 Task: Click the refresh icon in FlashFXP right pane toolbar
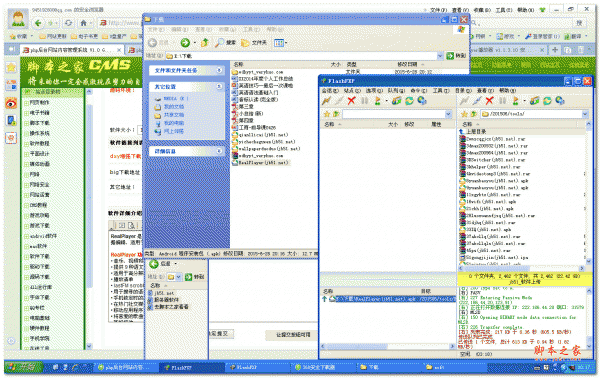(x=547, y=101)
